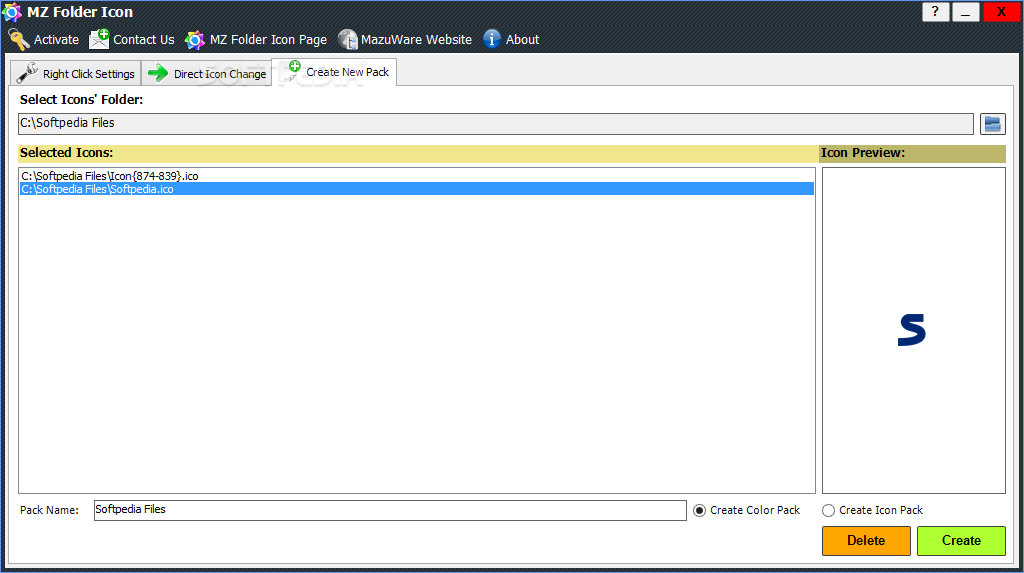Close the MZ Folder Icon window
The image size is (1024, 573).
point(1001,12)
